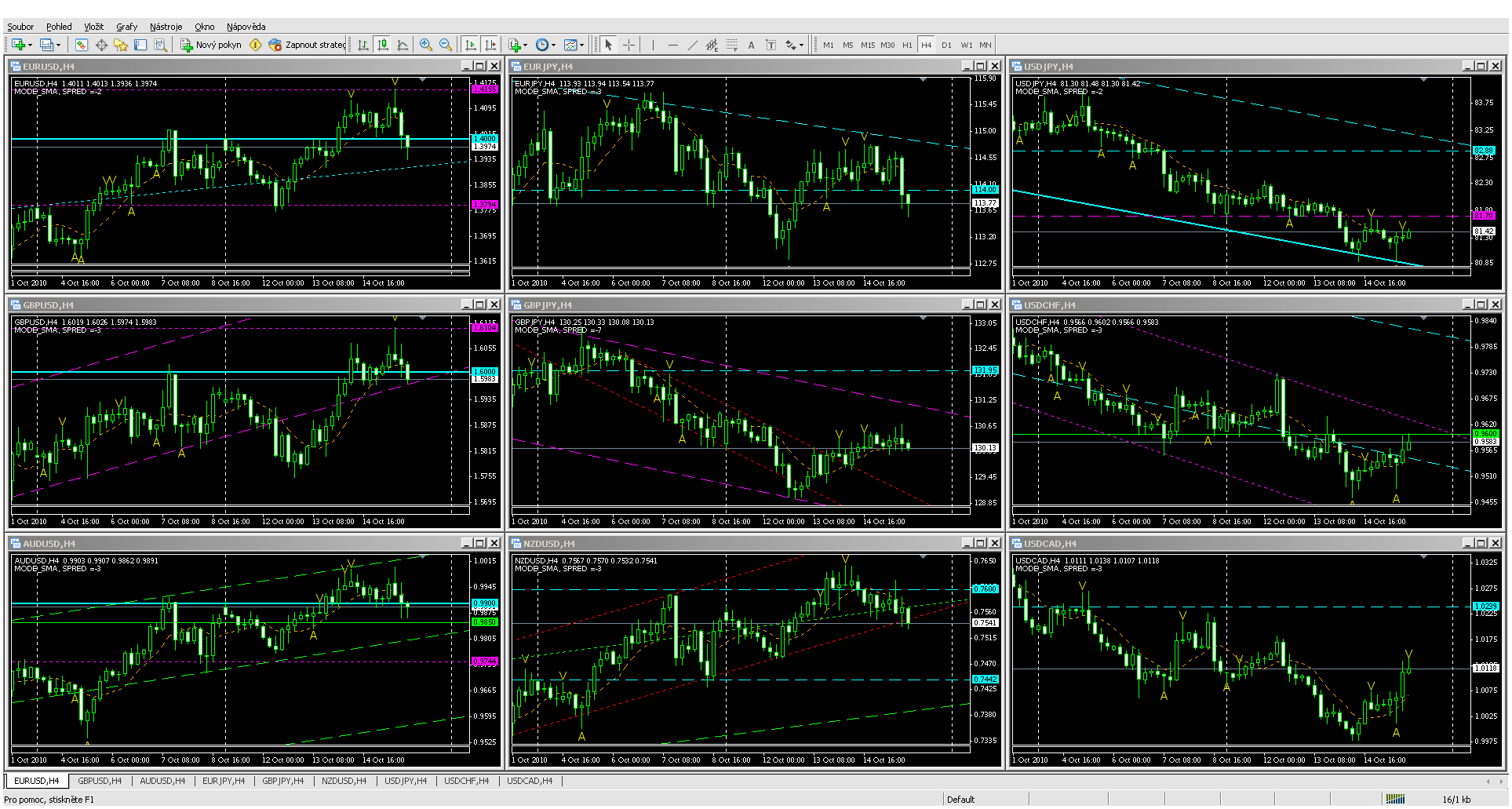Switch to line chart display

[x=403, y=45]
